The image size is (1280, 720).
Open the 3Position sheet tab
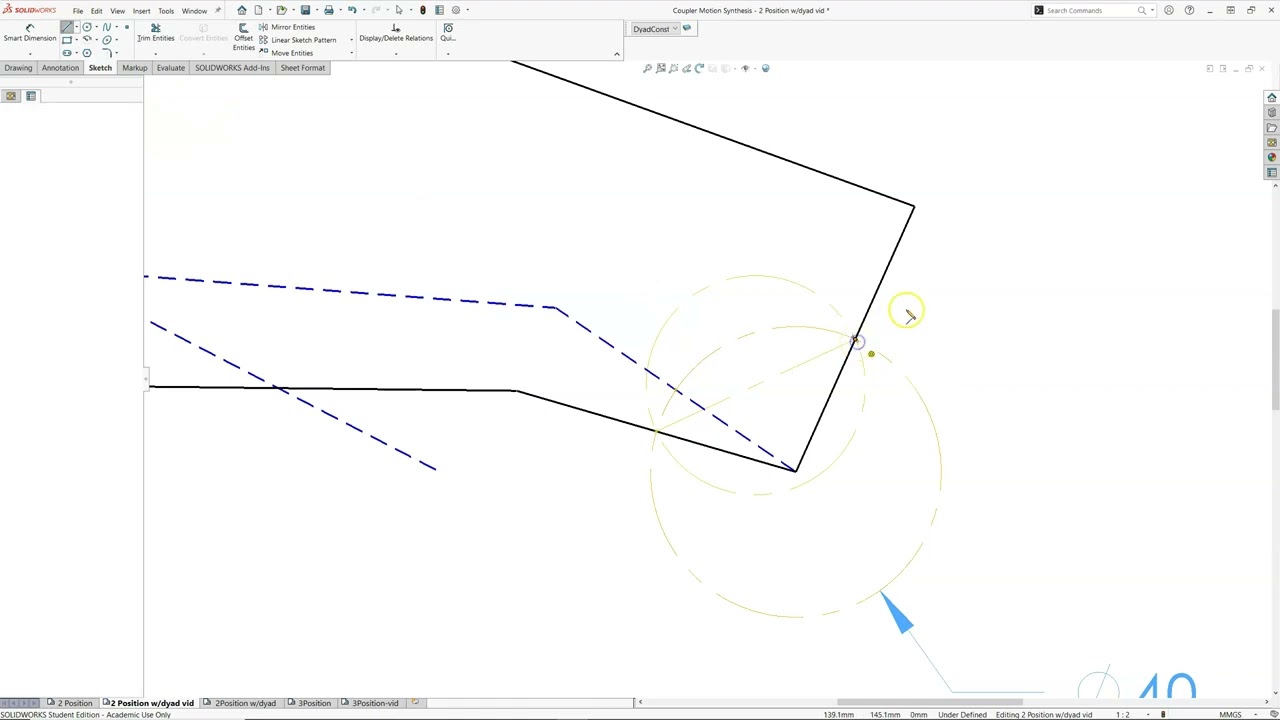tap(309, 703)
